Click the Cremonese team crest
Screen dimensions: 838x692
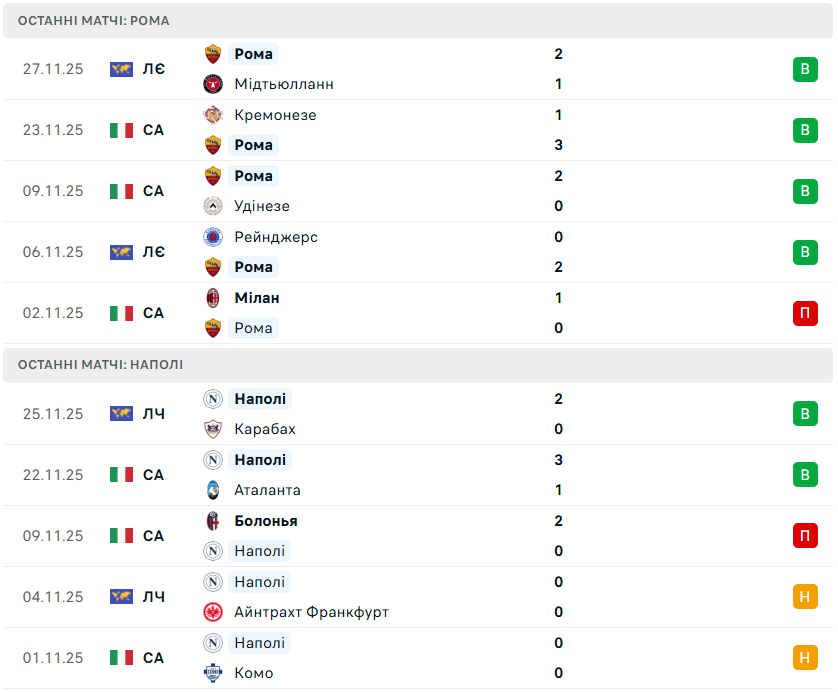pyautogui.click(x=212, y=115)
